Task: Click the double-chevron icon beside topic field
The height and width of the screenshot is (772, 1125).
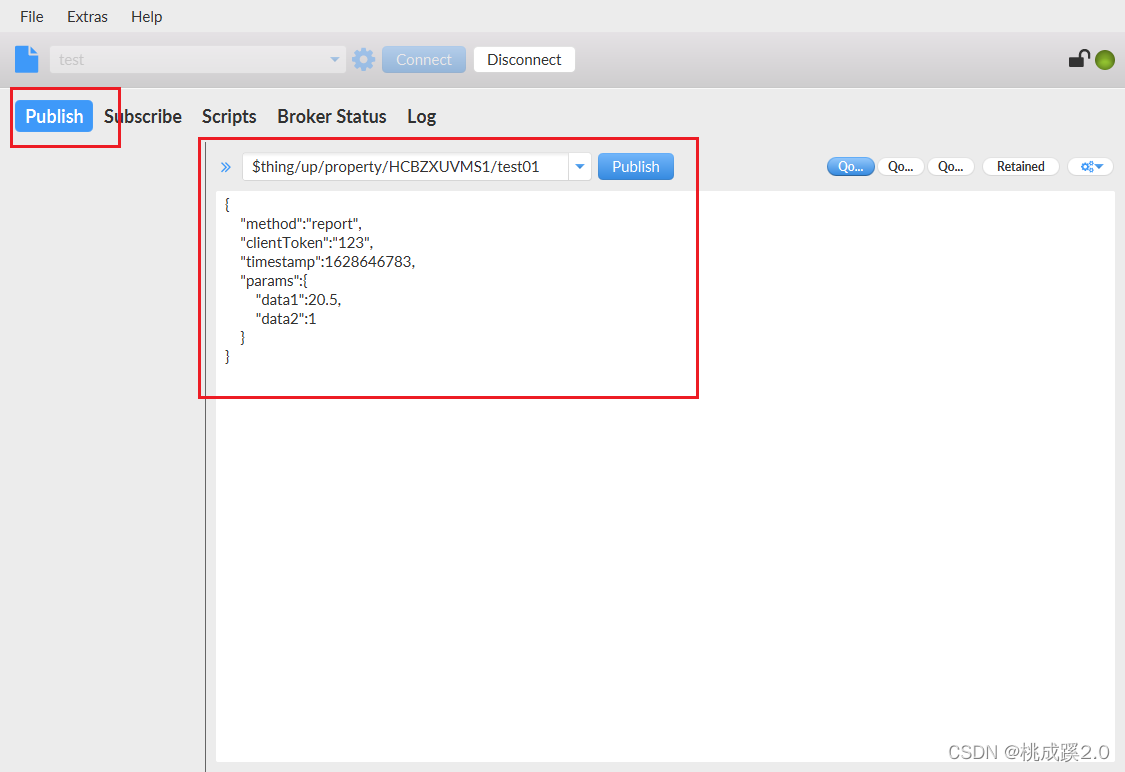Action: [226, 167]
